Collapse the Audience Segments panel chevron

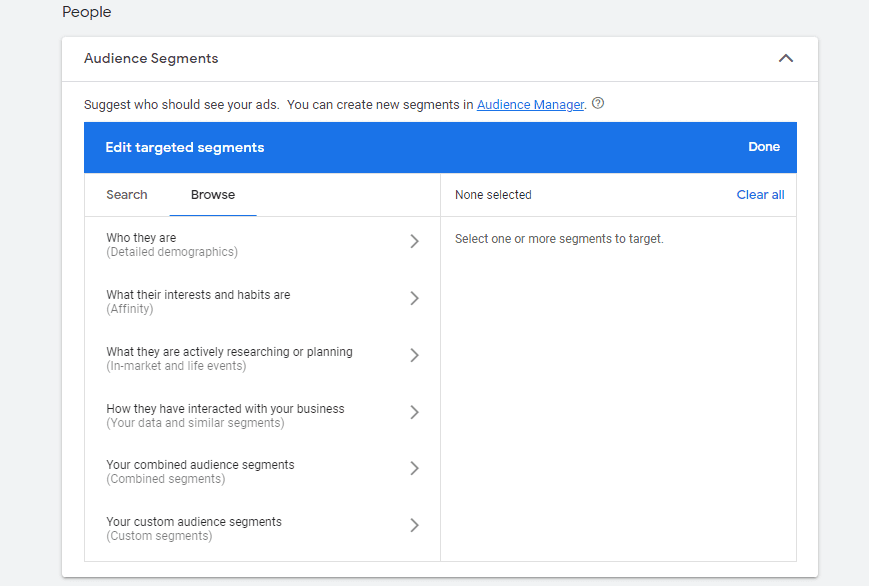(x=785, y=59)
